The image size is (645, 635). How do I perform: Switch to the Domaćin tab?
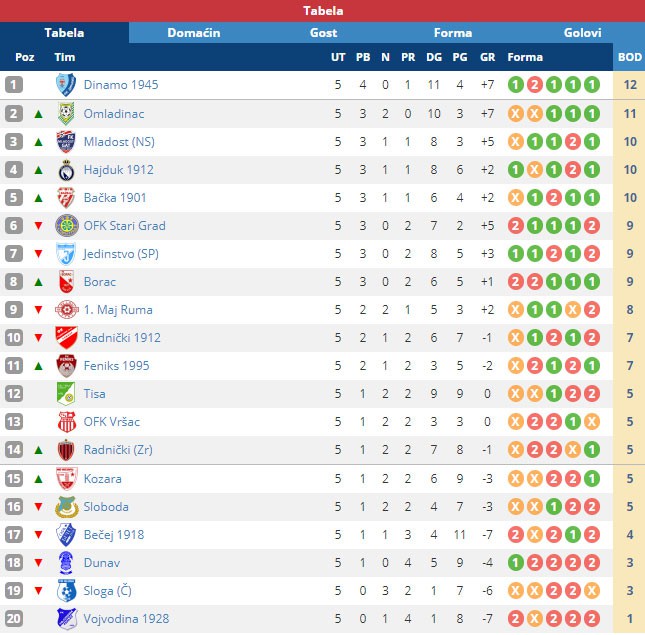pyautogui.click(x=194, y=33)
